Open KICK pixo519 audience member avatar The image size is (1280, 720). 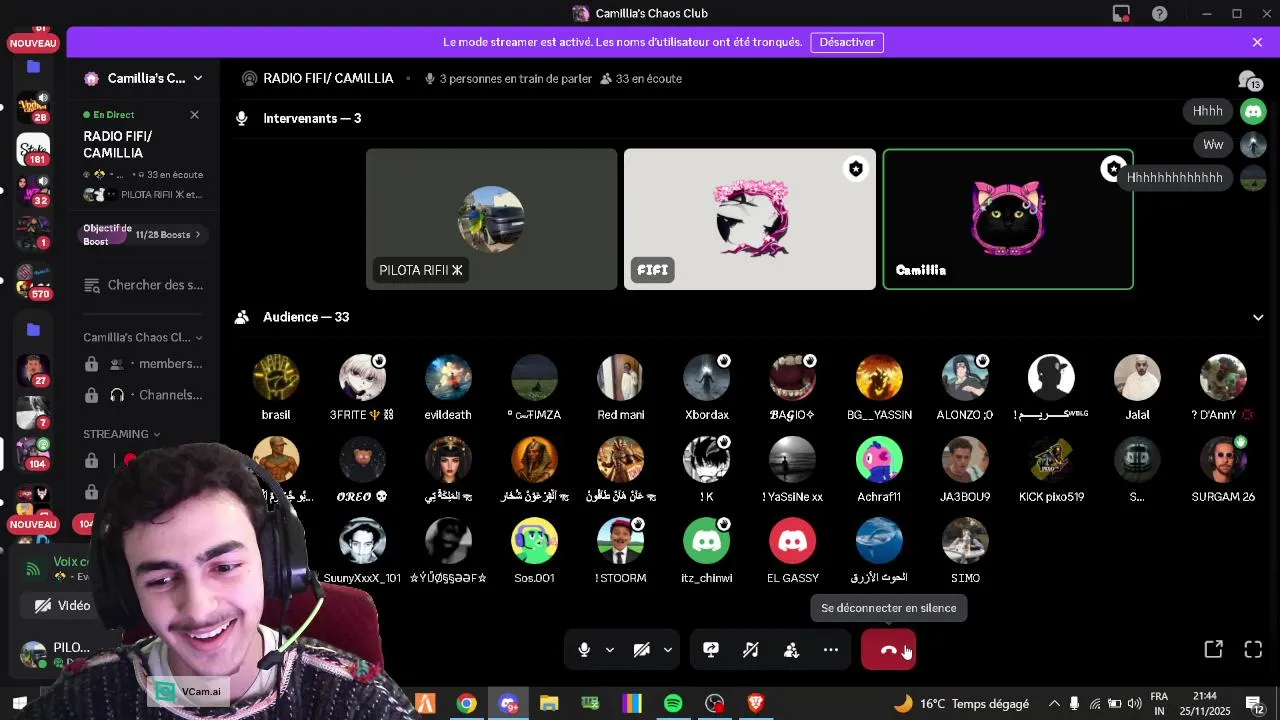[1051, 460]
